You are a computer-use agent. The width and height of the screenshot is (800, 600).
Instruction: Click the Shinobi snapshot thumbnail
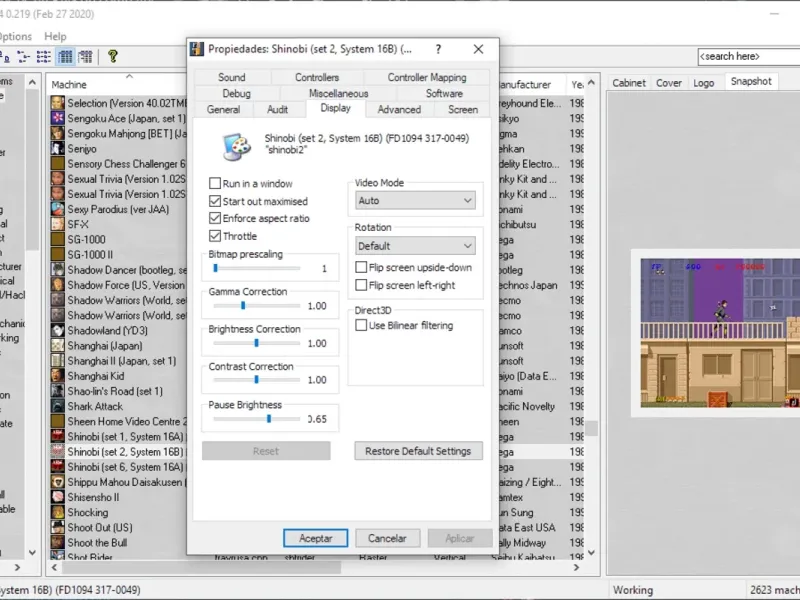pyautogui.click(x=719, y=333)
